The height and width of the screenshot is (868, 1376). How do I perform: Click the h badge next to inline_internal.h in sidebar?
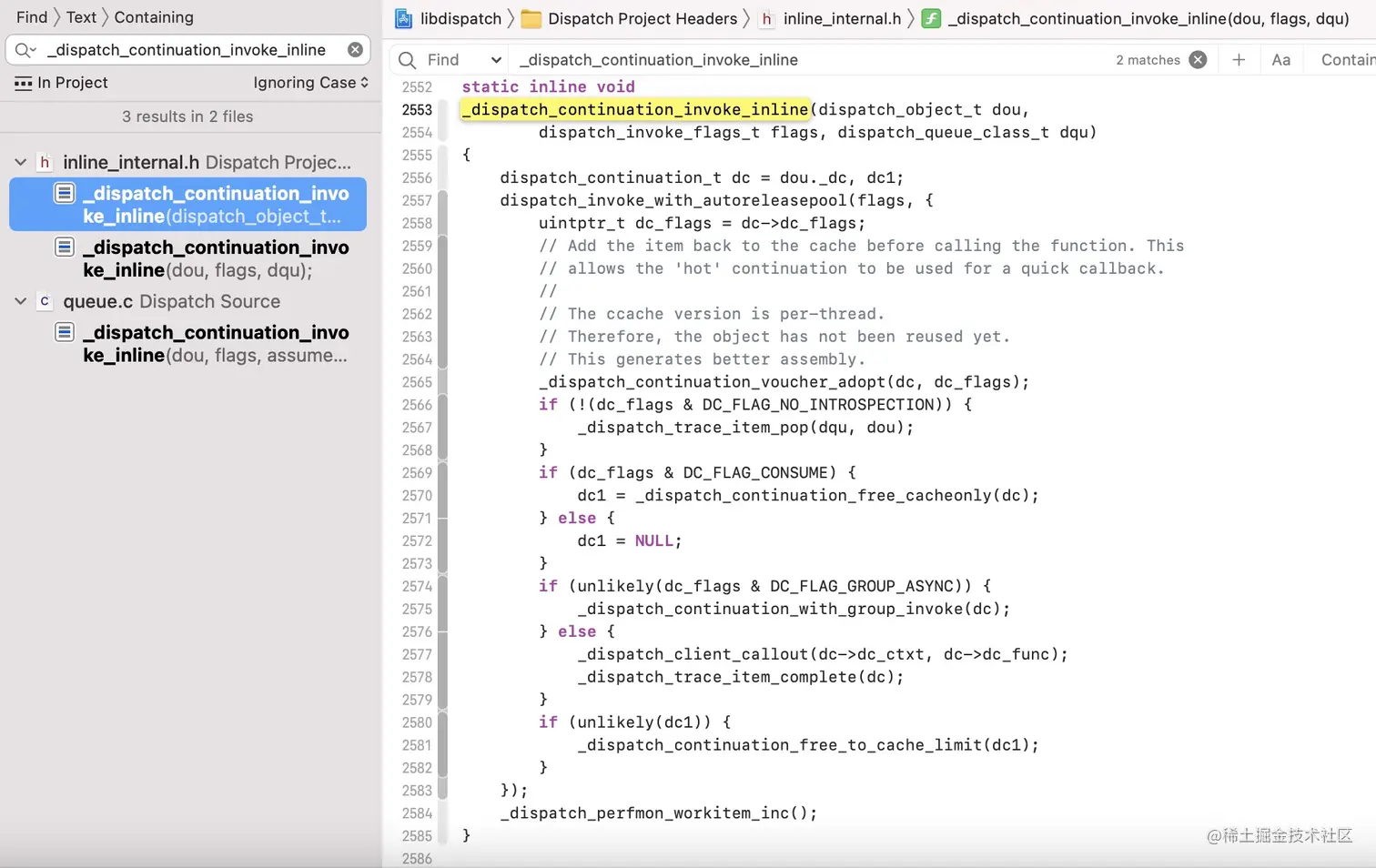coord(45,162)
